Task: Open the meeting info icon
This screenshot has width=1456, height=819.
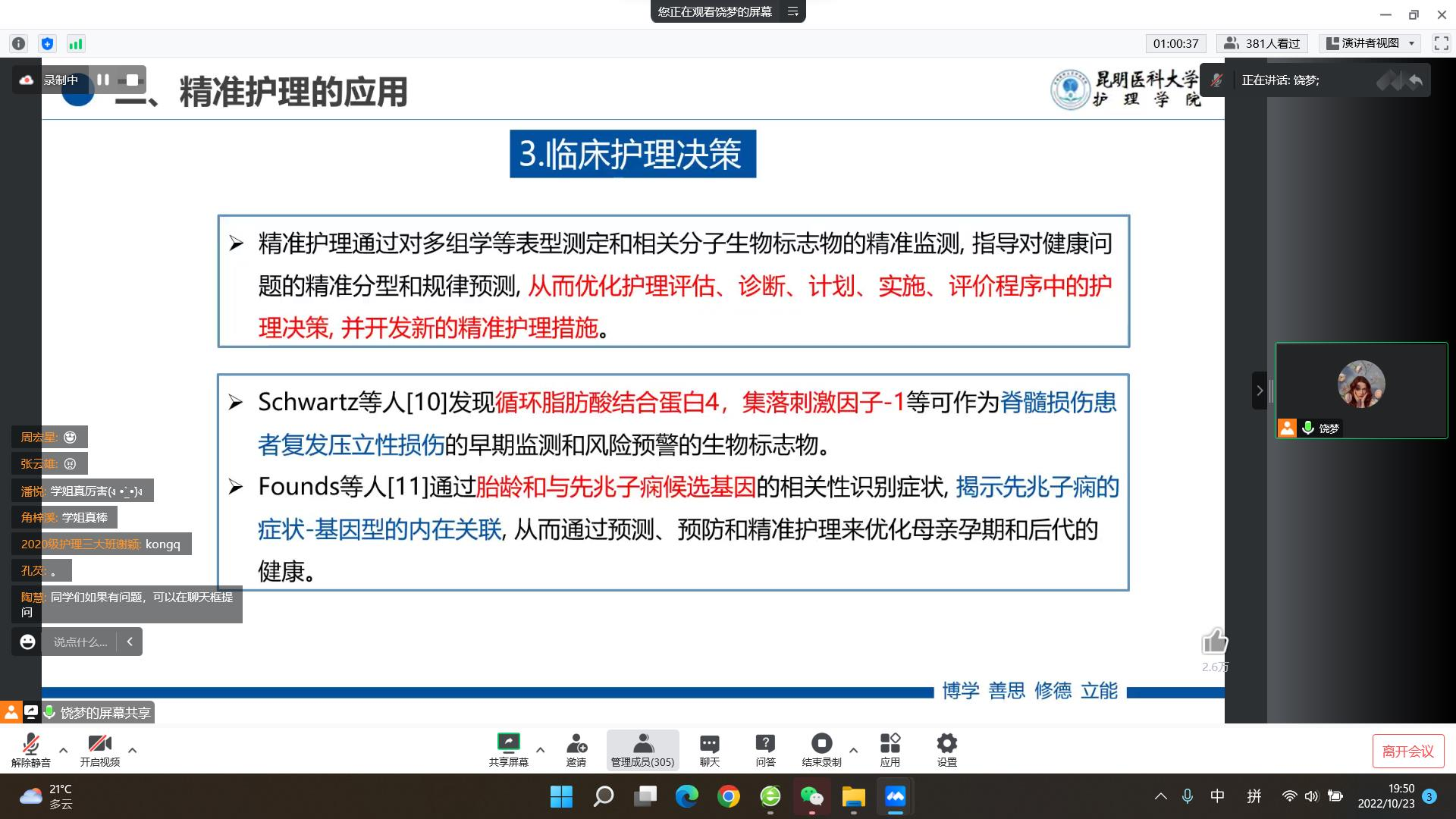Action: [x=19, y=44]
